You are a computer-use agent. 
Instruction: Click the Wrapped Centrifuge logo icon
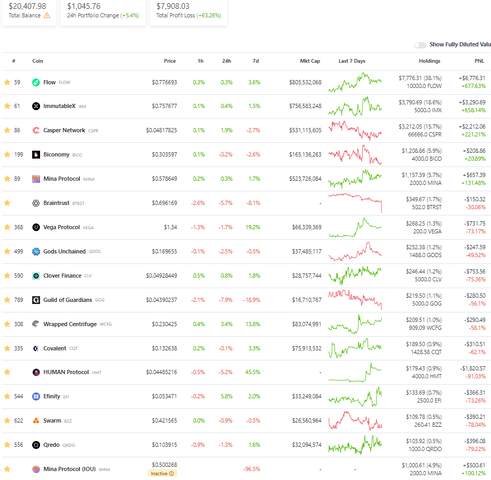coord(36,324)
